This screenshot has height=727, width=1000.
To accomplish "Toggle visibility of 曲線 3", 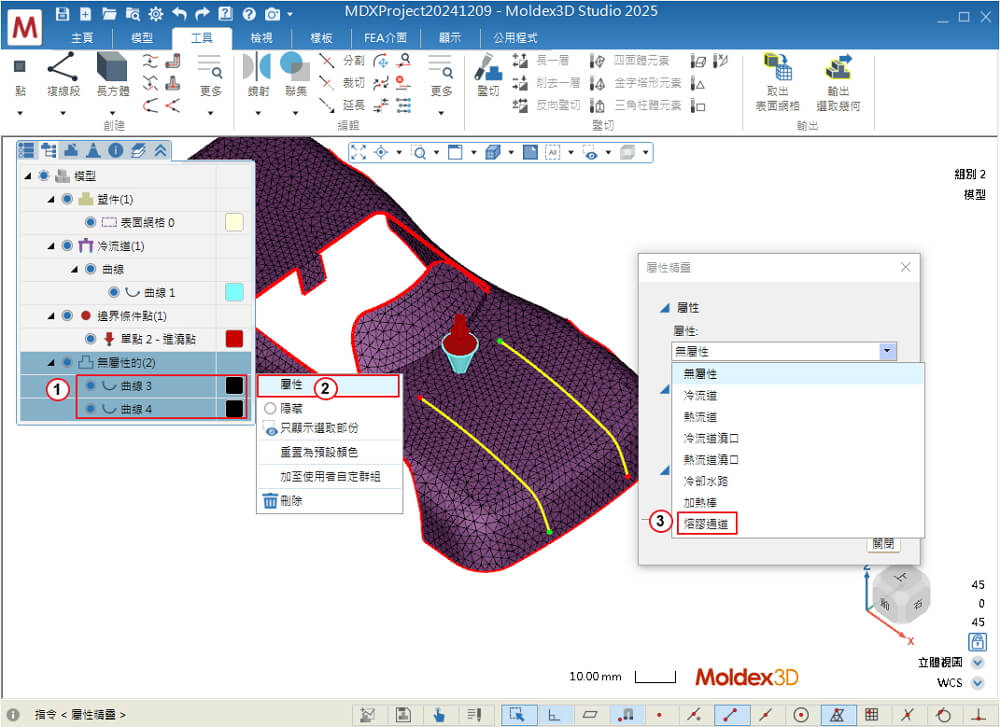I will pyautogui.click(x=90, y=385).
